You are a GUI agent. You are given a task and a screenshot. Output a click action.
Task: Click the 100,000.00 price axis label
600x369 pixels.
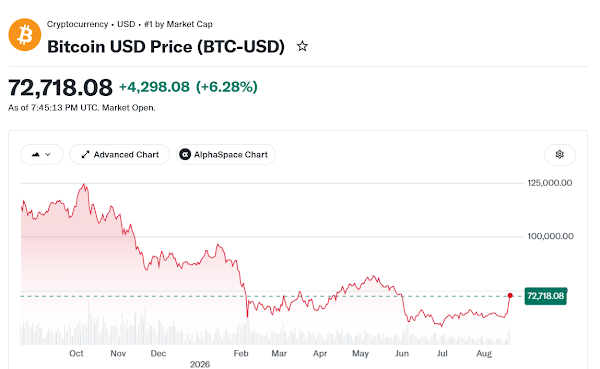coord(550,236)
